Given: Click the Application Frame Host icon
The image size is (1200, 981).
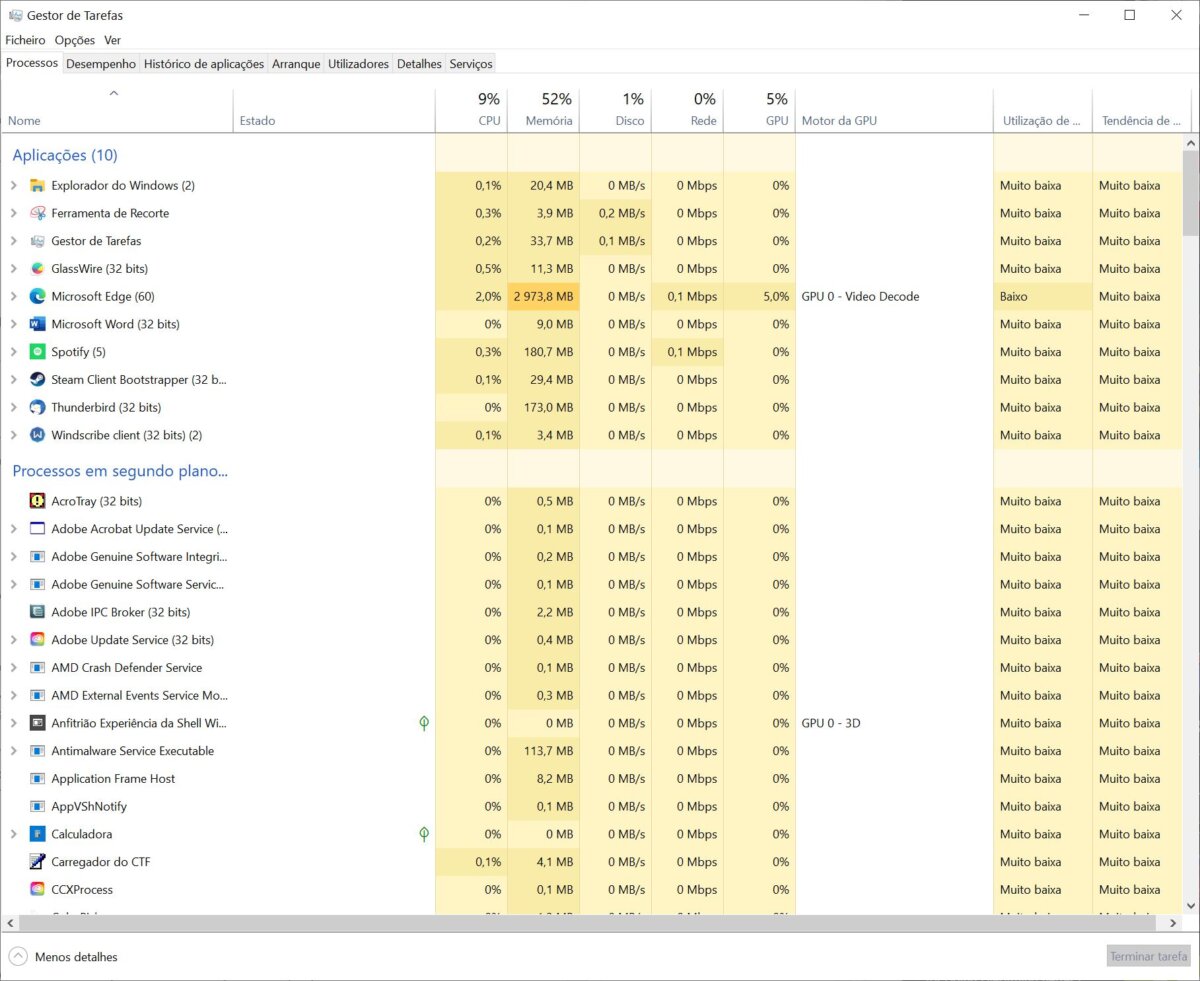Looking at the screenshot, I should pos(37,779).
